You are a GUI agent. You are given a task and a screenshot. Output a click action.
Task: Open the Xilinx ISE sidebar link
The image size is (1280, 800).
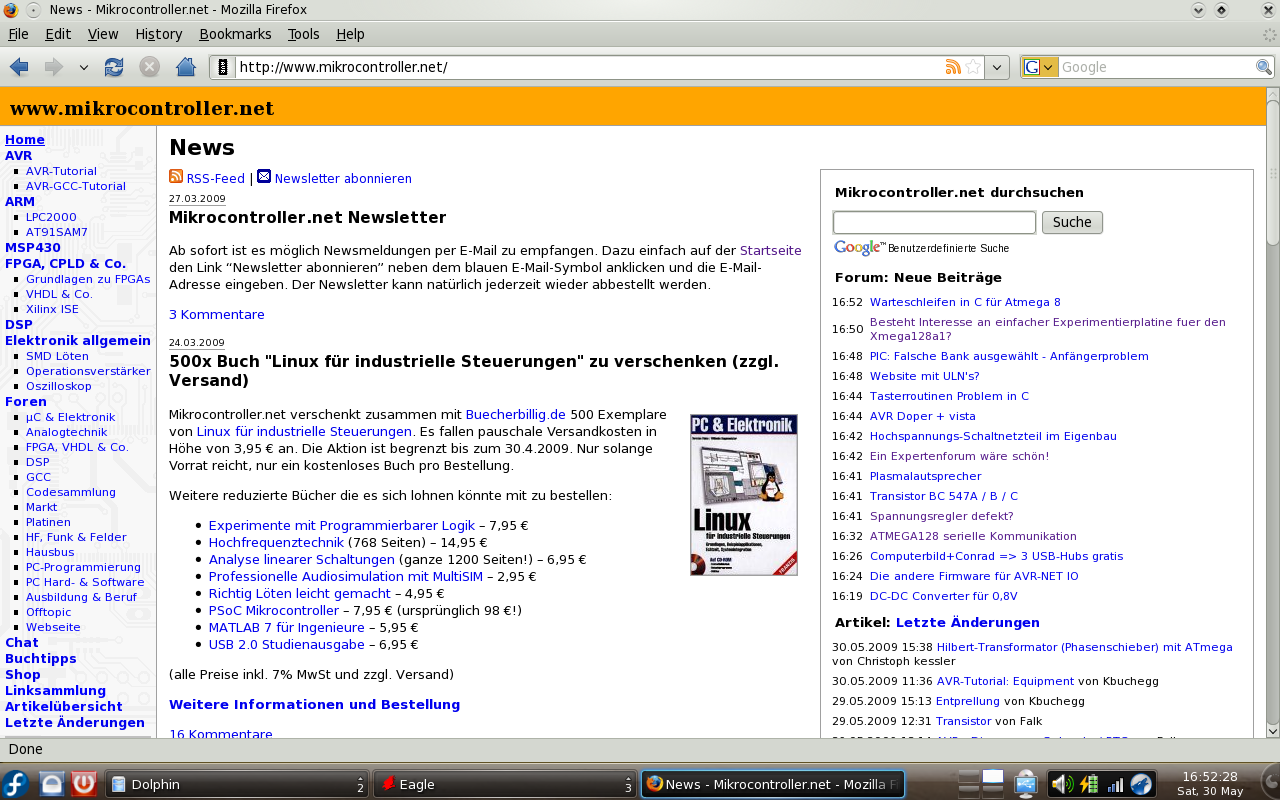point(52,309)
